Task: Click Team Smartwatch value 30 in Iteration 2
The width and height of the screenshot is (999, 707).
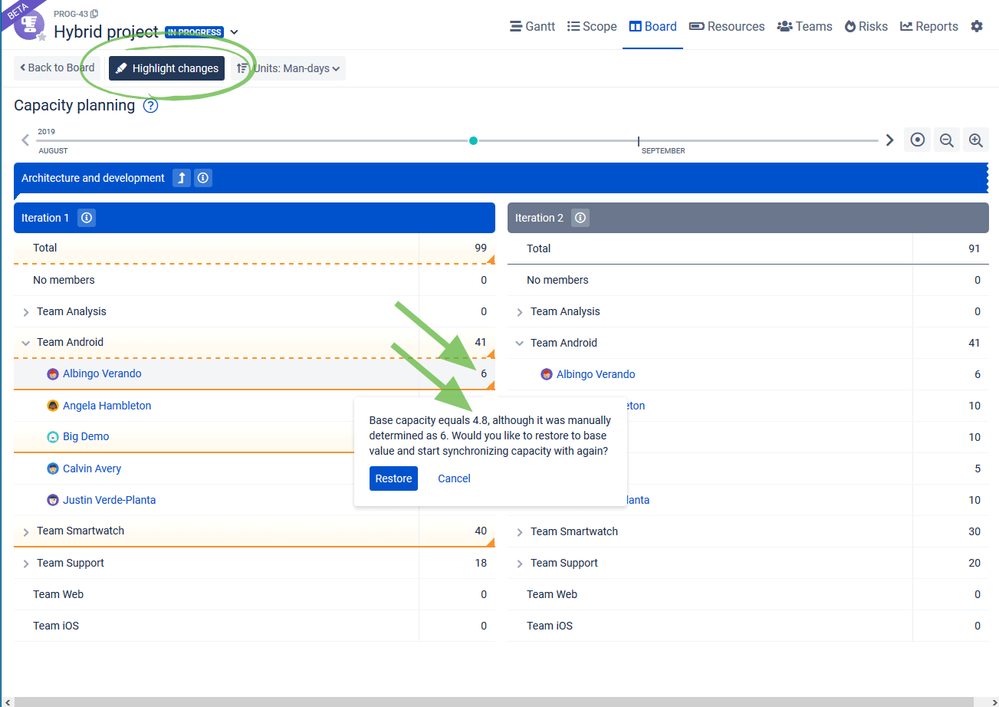Action: point(974,531)
